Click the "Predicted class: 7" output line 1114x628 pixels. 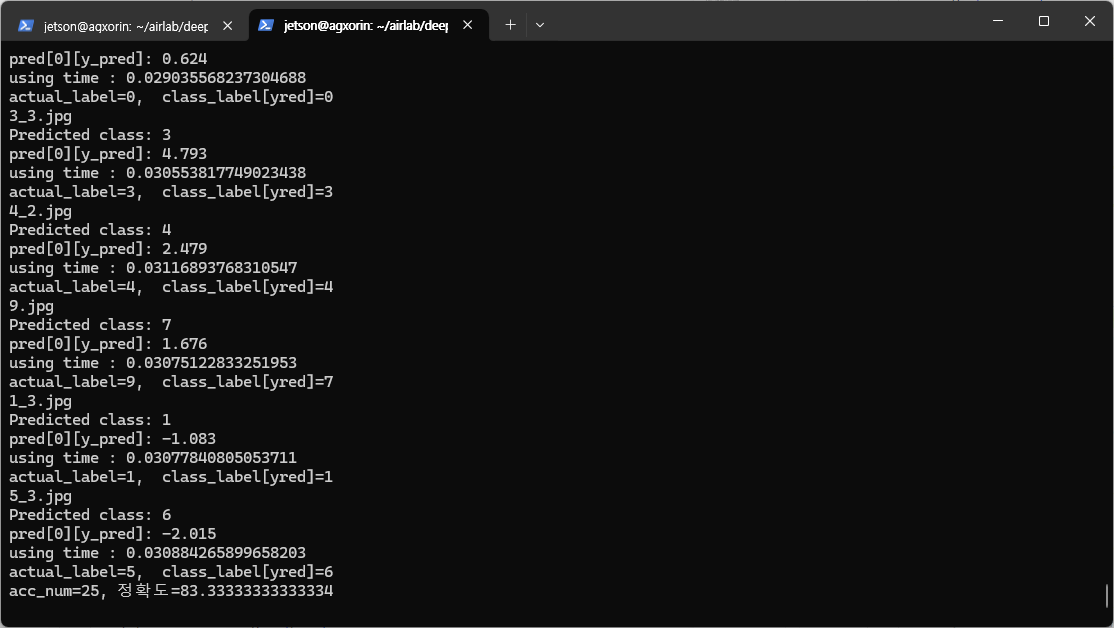point(90,325)
